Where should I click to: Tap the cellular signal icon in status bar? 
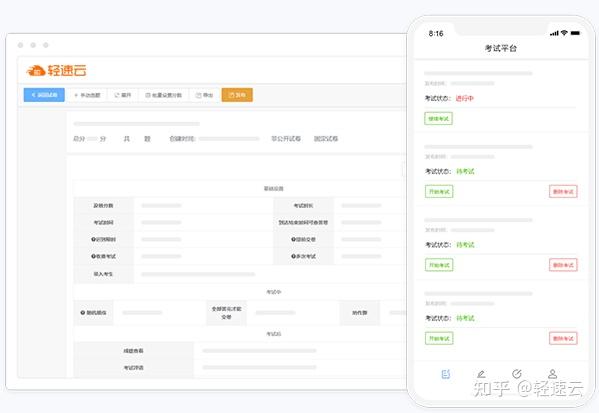click(x=554, y=33)
